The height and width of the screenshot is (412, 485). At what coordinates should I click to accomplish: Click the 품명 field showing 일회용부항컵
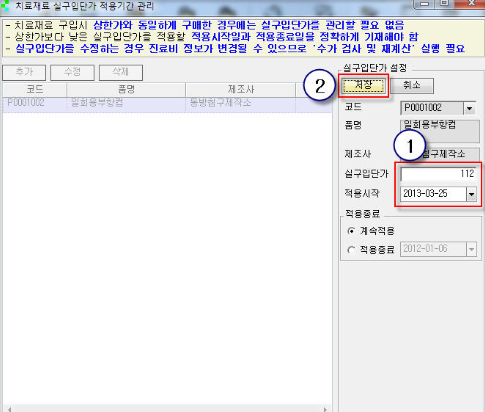click(440, 131)
